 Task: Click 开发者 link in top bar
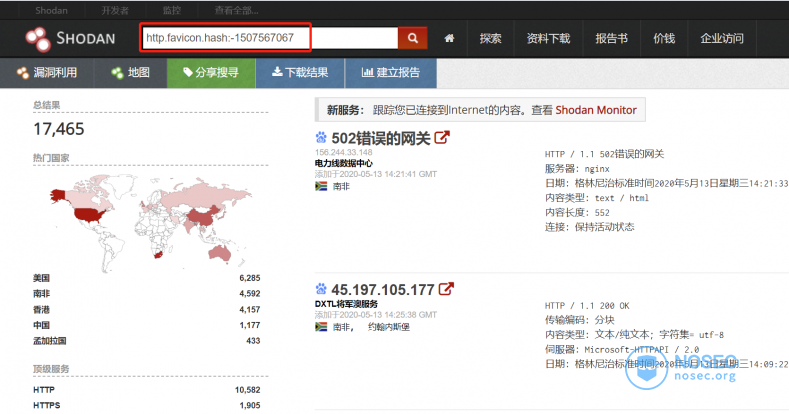(115, 11)
